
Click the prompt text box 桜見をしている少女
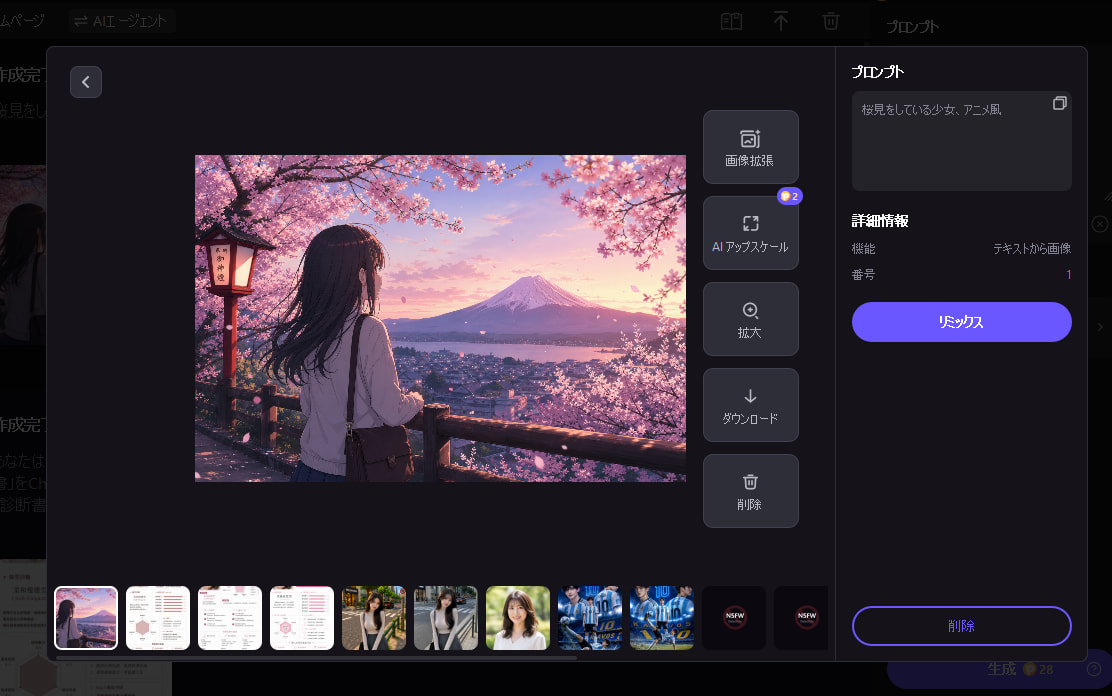click(961, 141)
